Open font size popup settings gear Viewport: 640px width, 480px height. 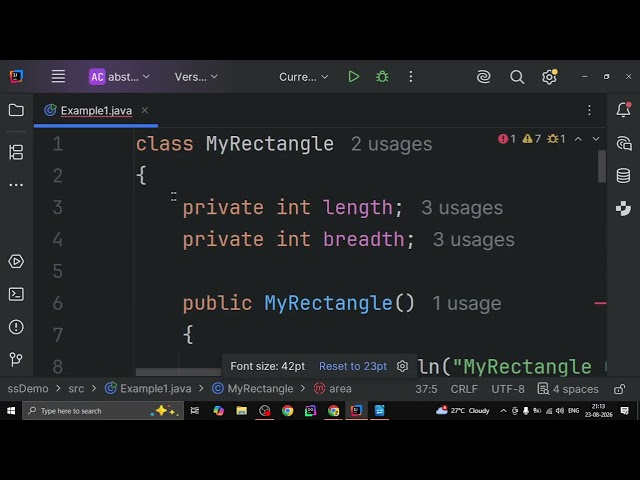click(402, 366)
